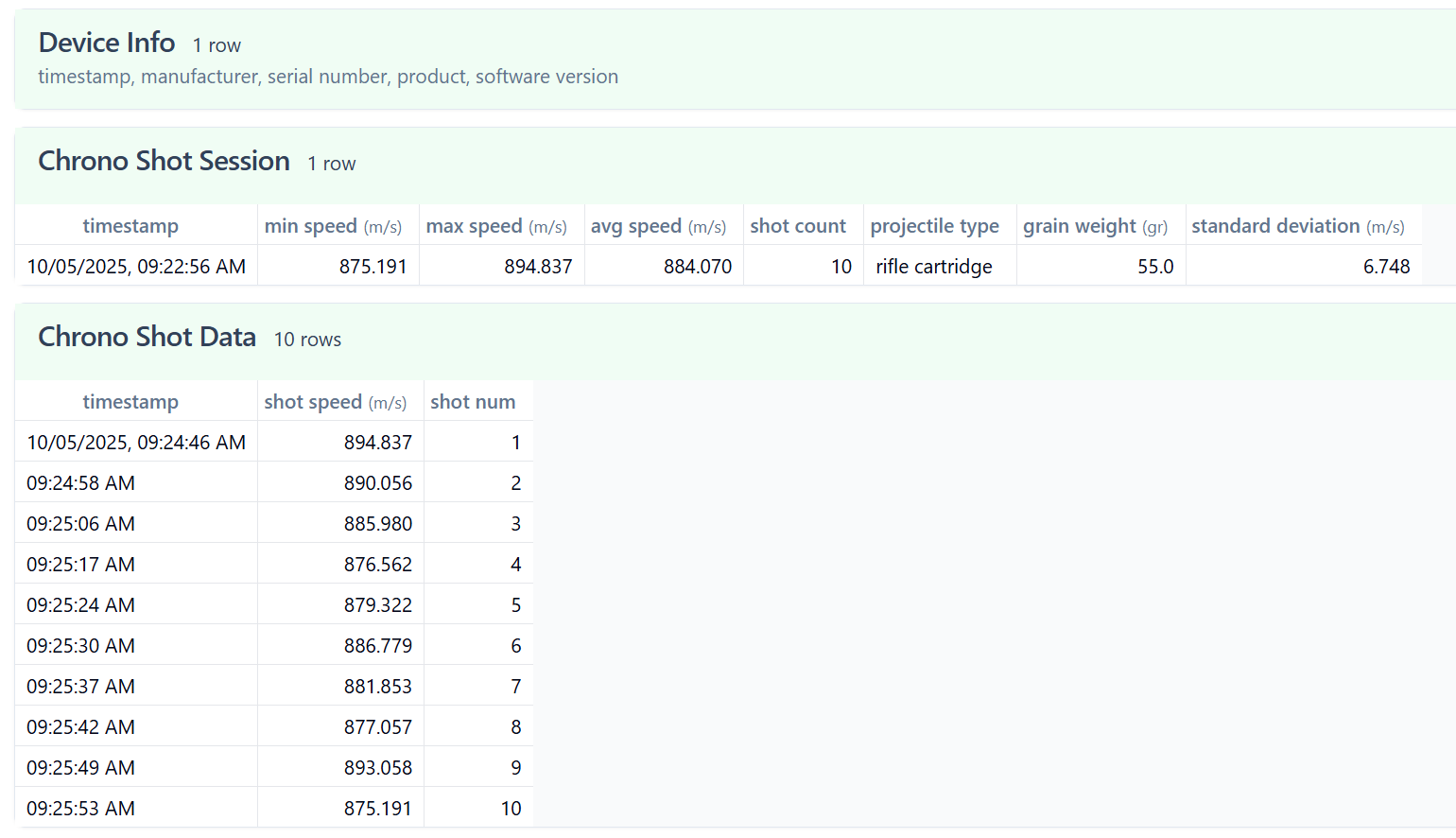
Task: Select the 884.070 average speed cell
Action: [x=697, y=267]
